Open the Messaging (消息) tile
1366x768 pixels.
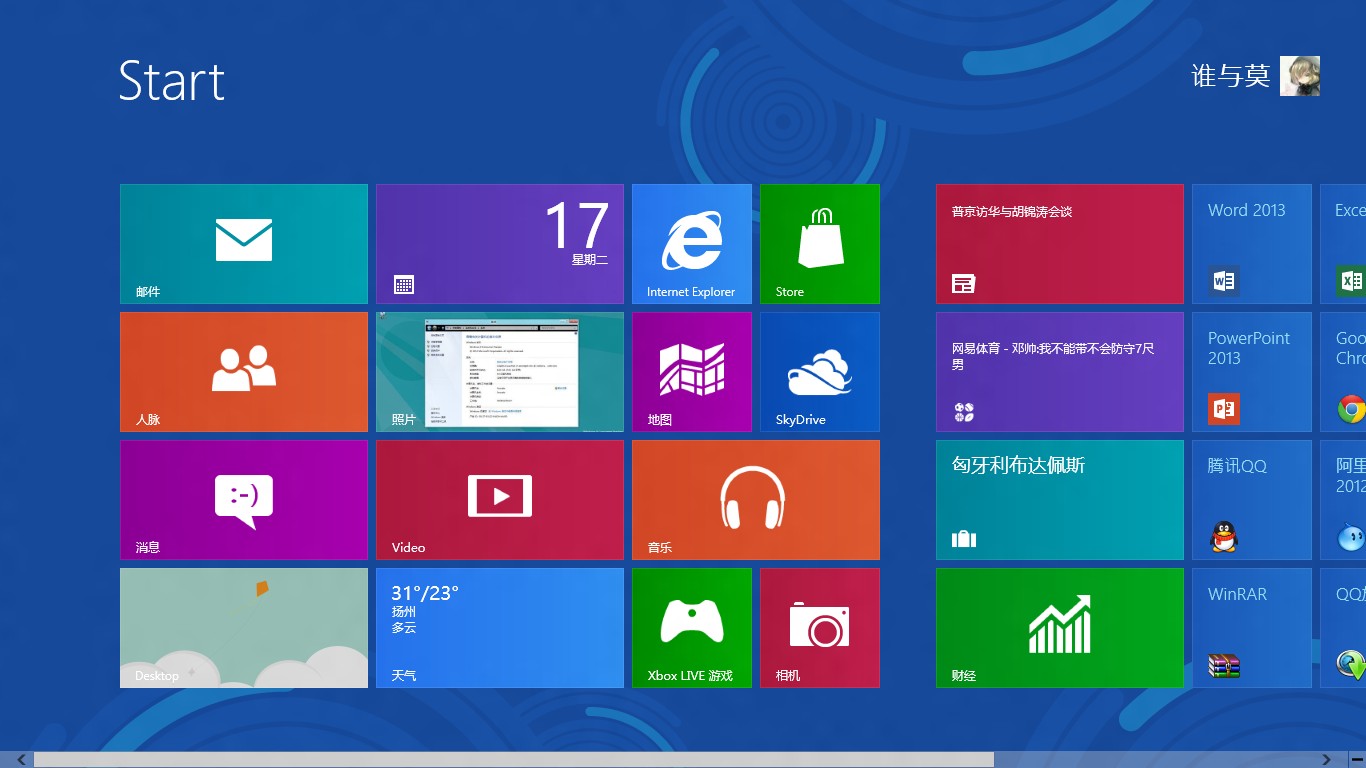click(x=244, y=500)
